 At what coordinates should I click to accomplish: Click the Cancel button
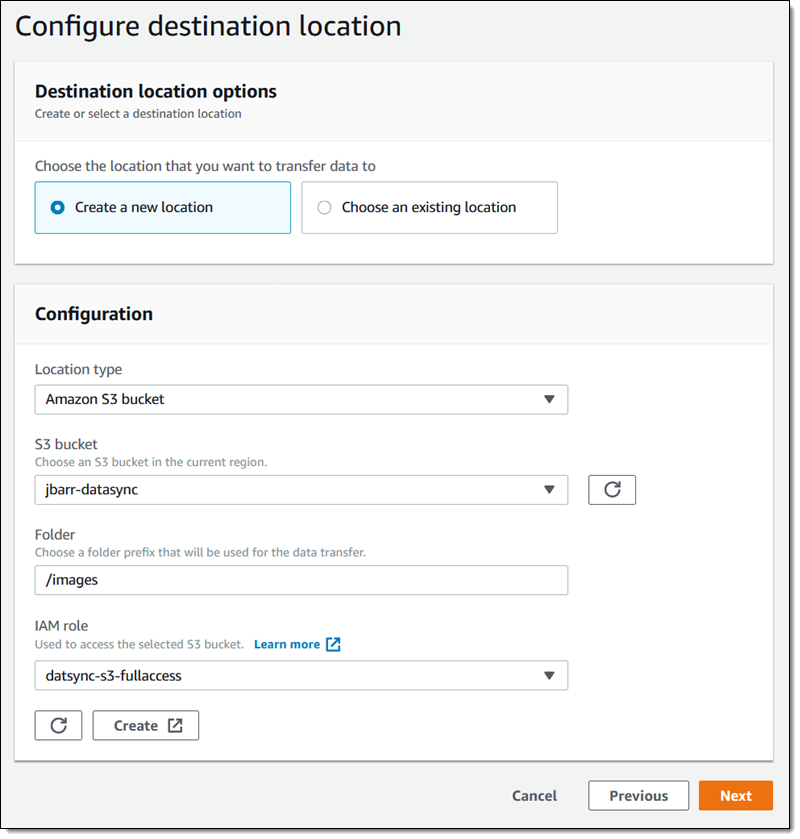click(x=534, y=796)
